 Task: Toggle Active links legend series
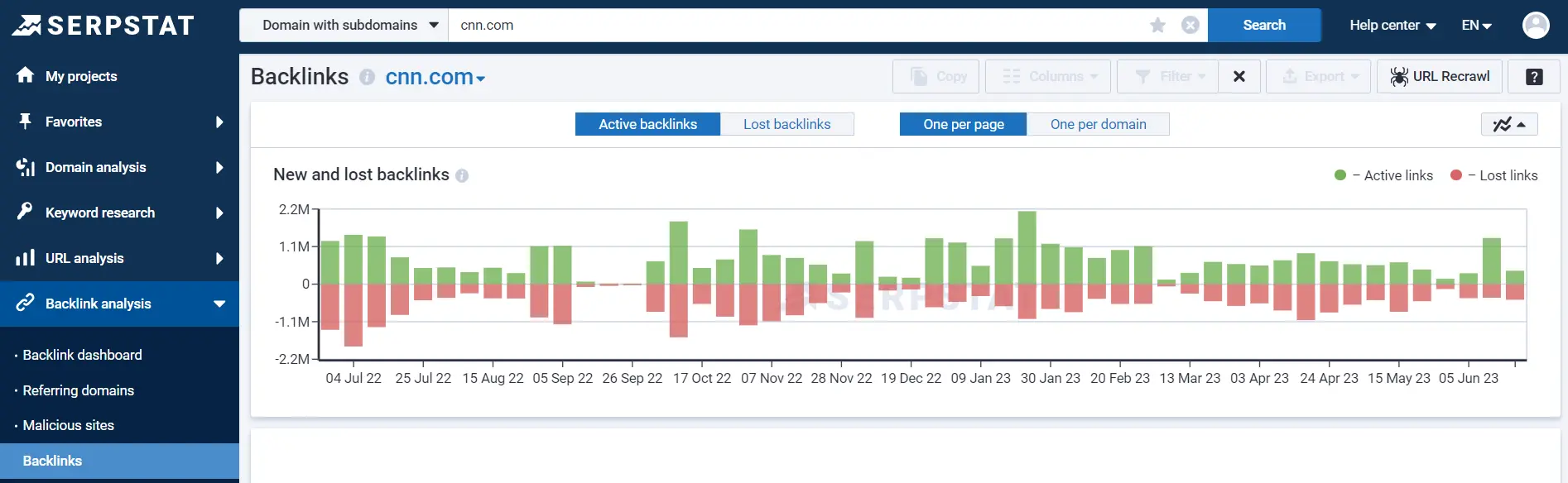click(1383, 175)
